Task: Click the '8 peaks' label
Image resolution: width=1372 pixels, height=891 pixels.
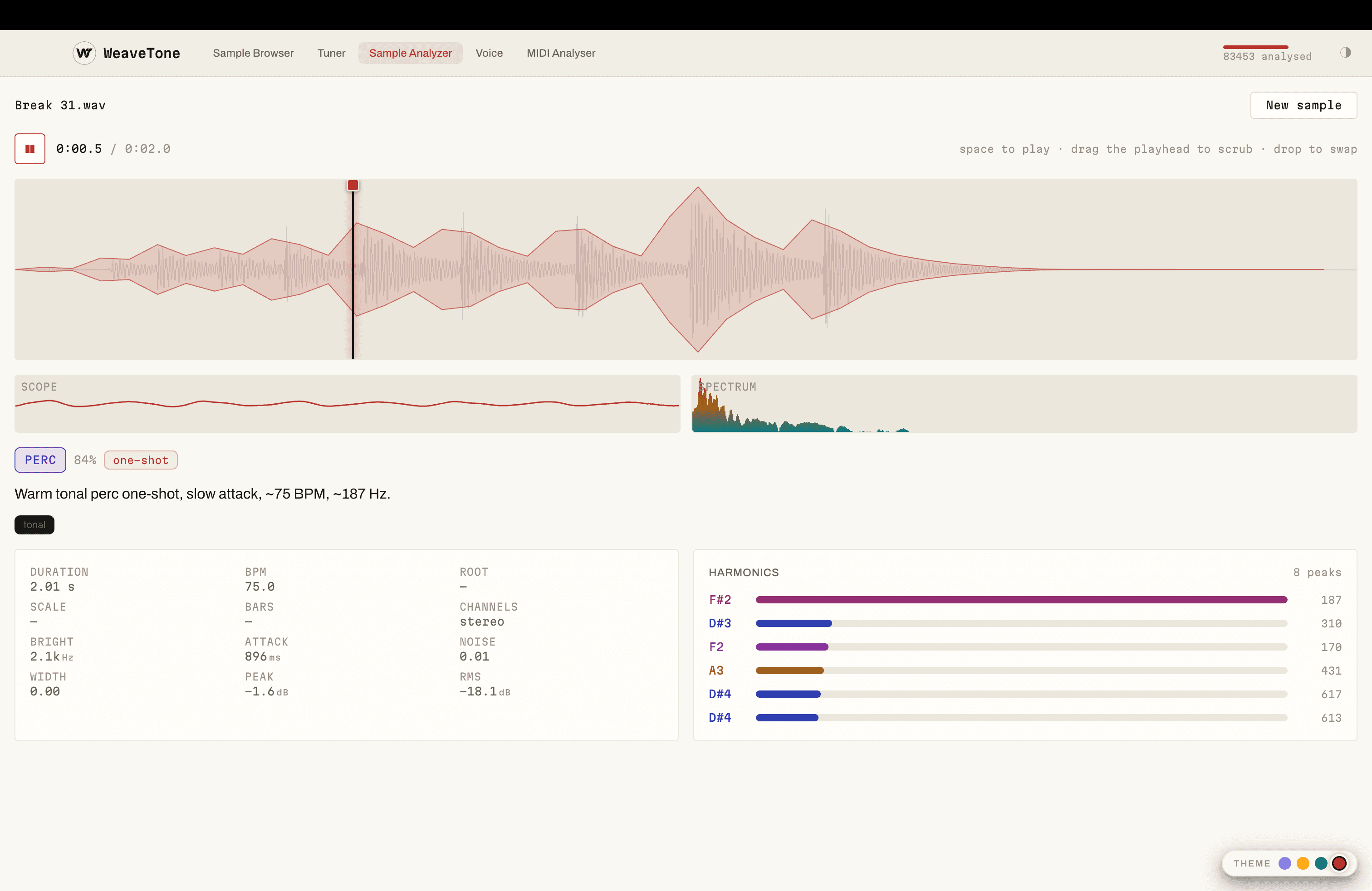Action: pyautogui.click(x=1317, y=572)
